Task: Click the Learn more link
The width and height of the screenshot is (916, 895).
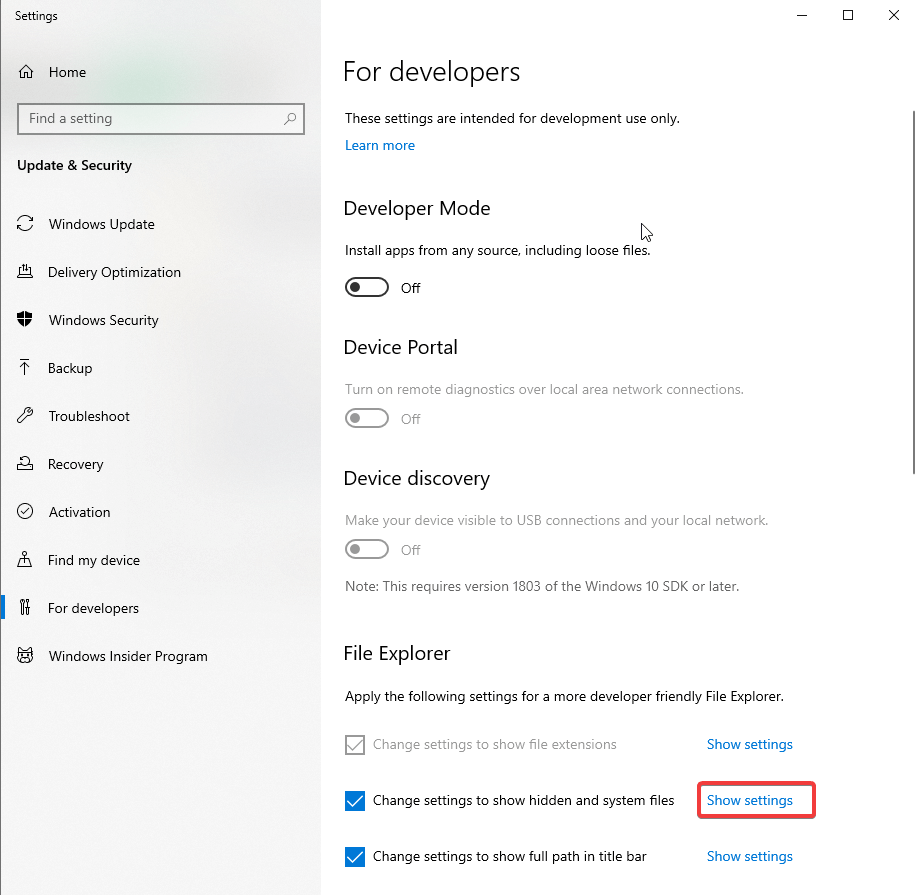Action: click(379, 145)
